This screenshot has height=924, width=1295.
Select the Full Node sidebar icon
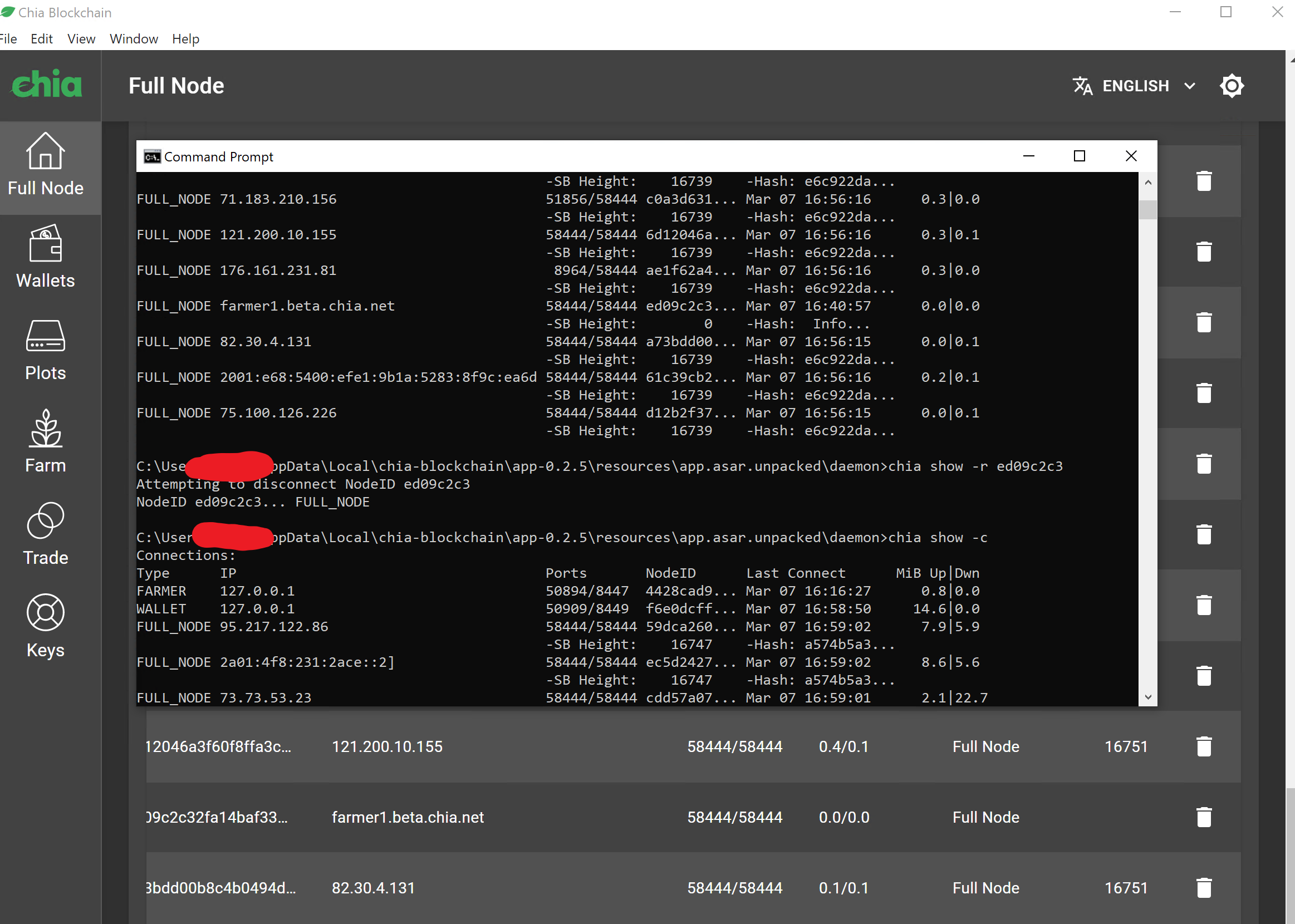tap(46, 165)
